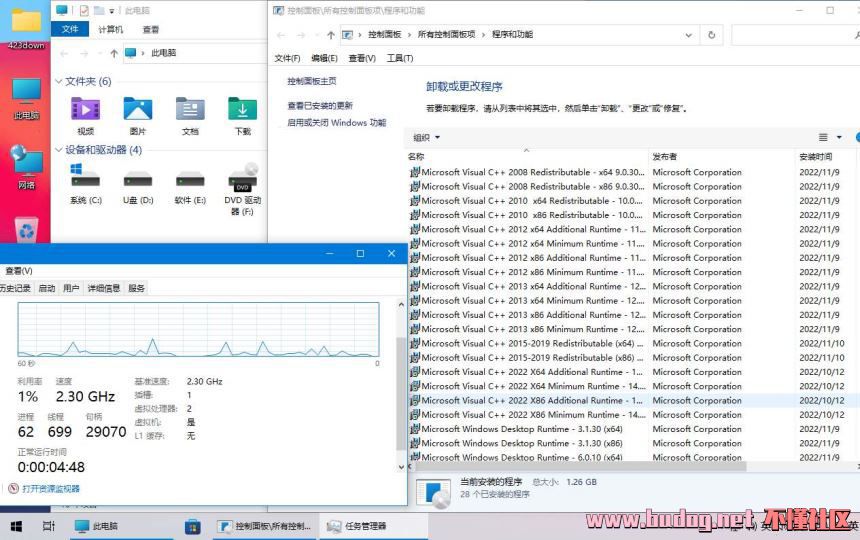The image size is (860, 540).
Task: Switch to 任务管理器 taskbar button
Action: (372, 526)
